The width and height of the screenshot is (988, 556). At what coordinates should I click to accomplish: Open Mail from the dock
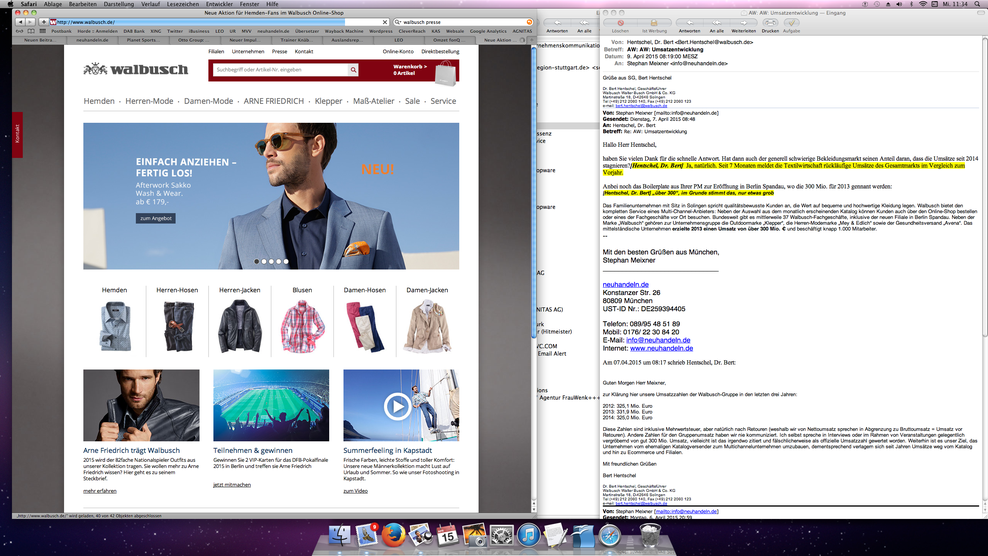tap(367, 536)
